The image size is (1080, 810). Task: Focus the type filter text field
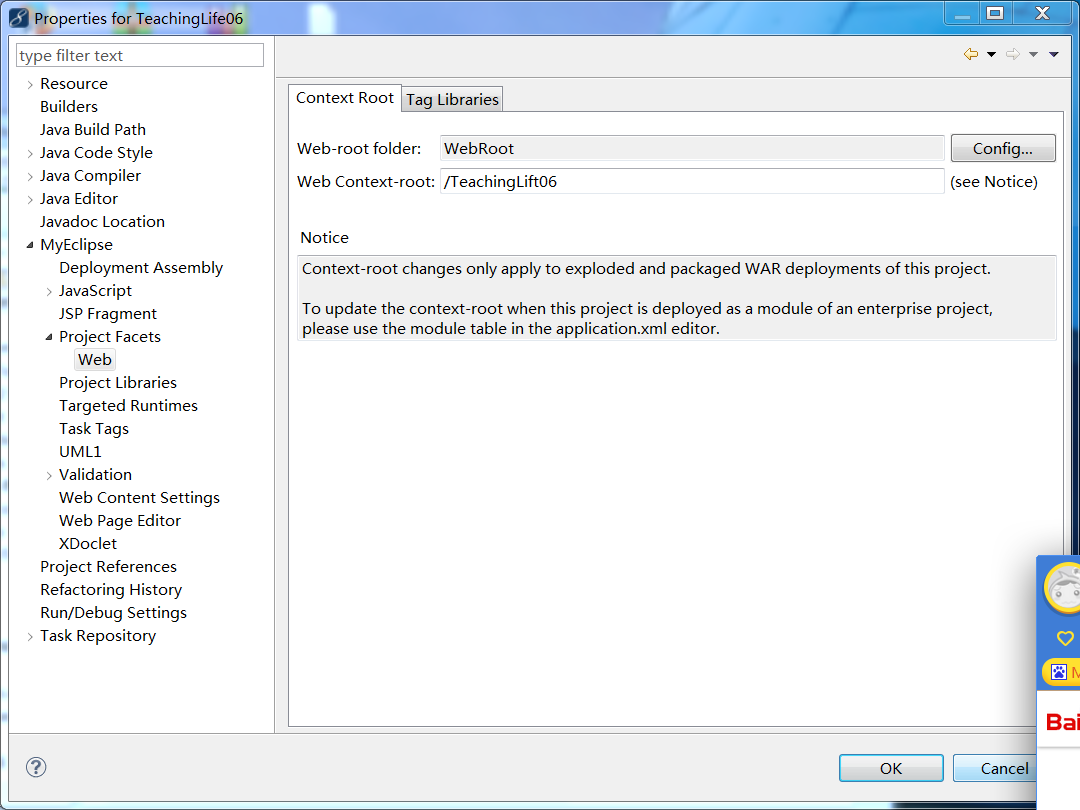pos(140,55)
